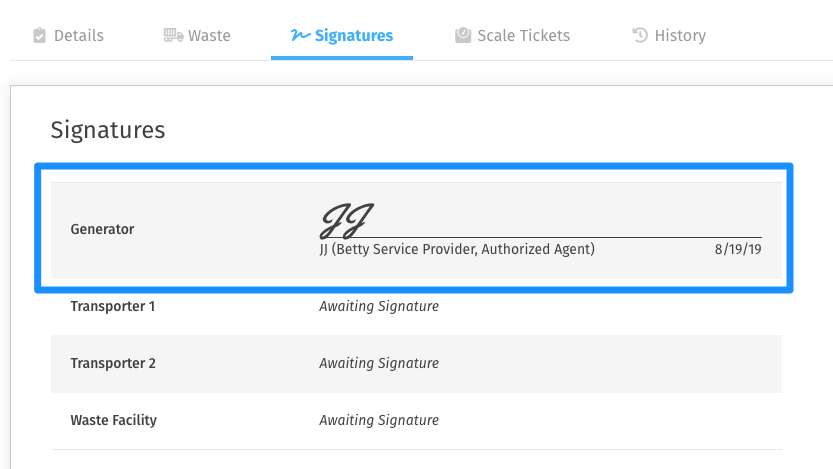Switch to the Waste tab
833x469 pixels.
click(197, 36)
